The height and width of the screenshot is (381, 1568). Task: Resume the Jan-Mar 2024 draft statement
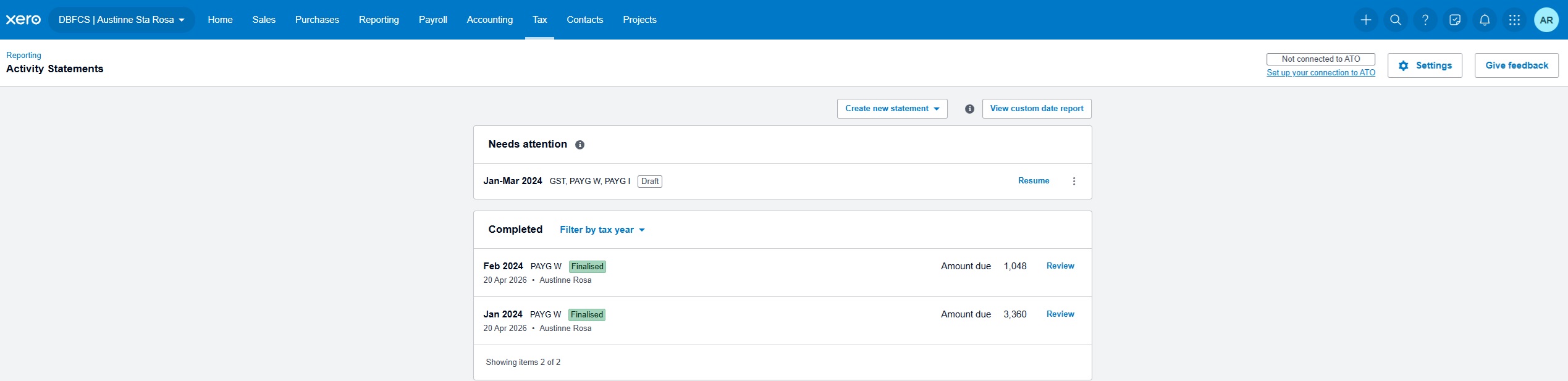[x=1033, y=181]
